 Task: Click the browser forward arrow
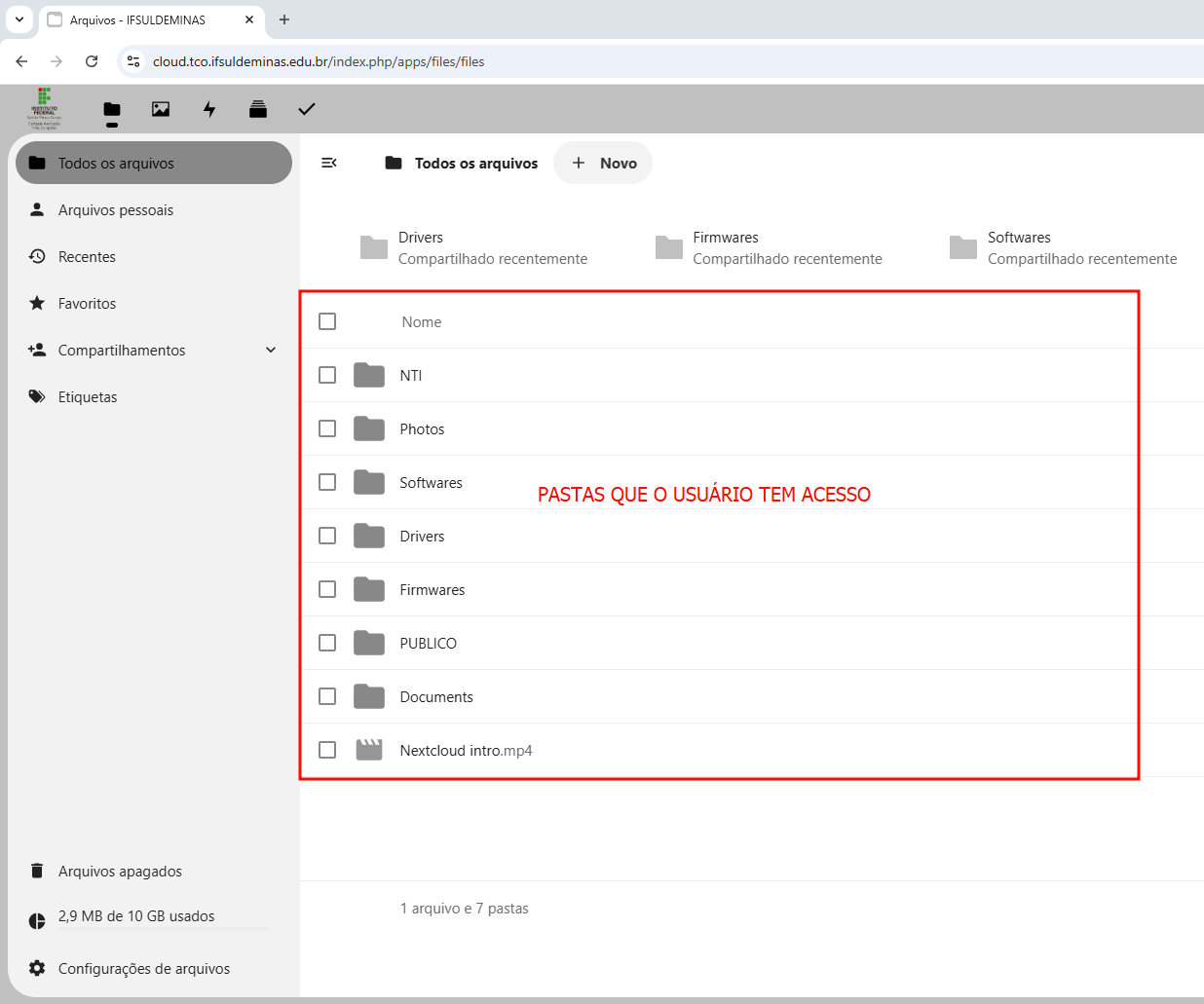56,61
